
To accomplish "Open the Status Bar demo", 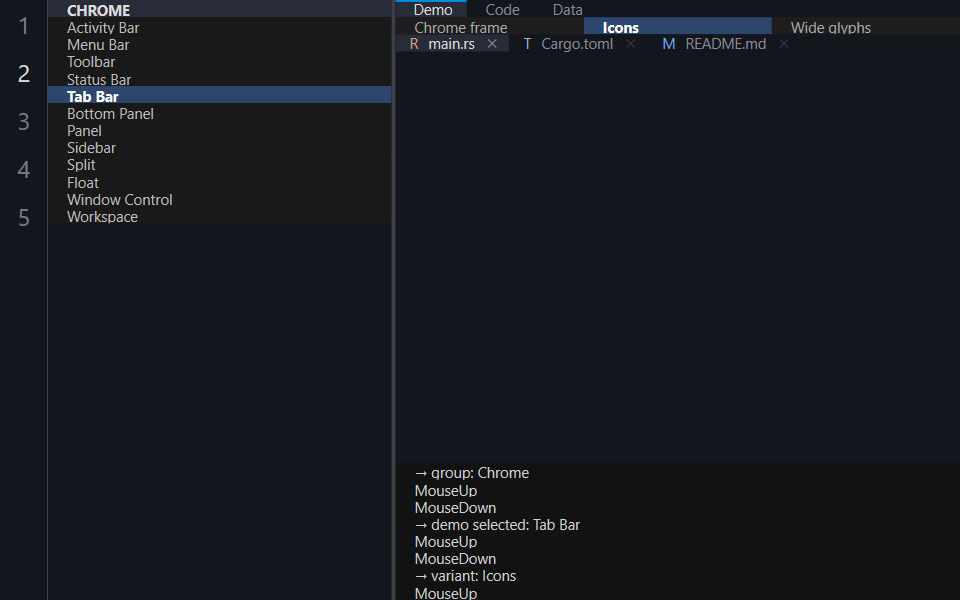I will [219, 80].
